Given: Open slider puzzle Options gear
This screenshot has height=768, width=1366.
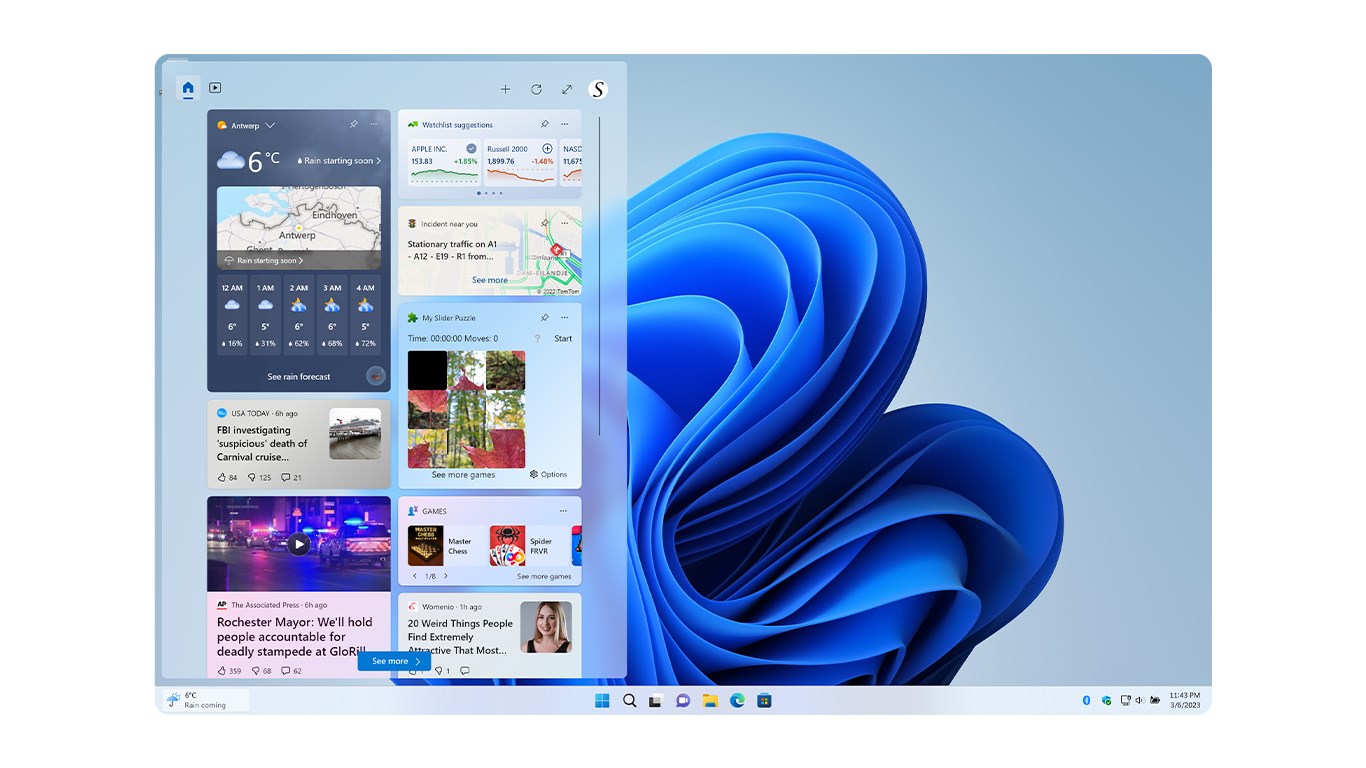Looking at the screenshot, I should click(x=548, y=475).
